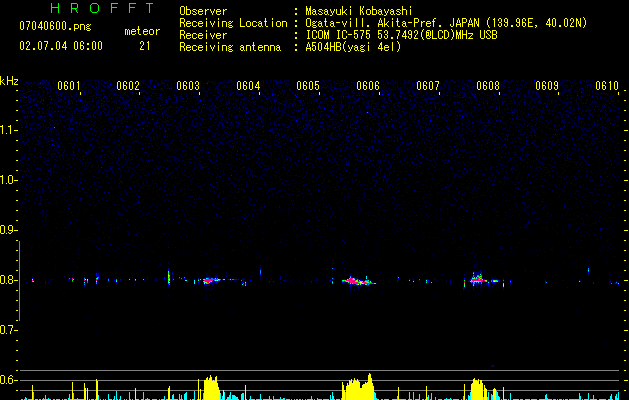Click the 0.9 kHz axis label
Screen dimensions: 629x400
[8, 230]
